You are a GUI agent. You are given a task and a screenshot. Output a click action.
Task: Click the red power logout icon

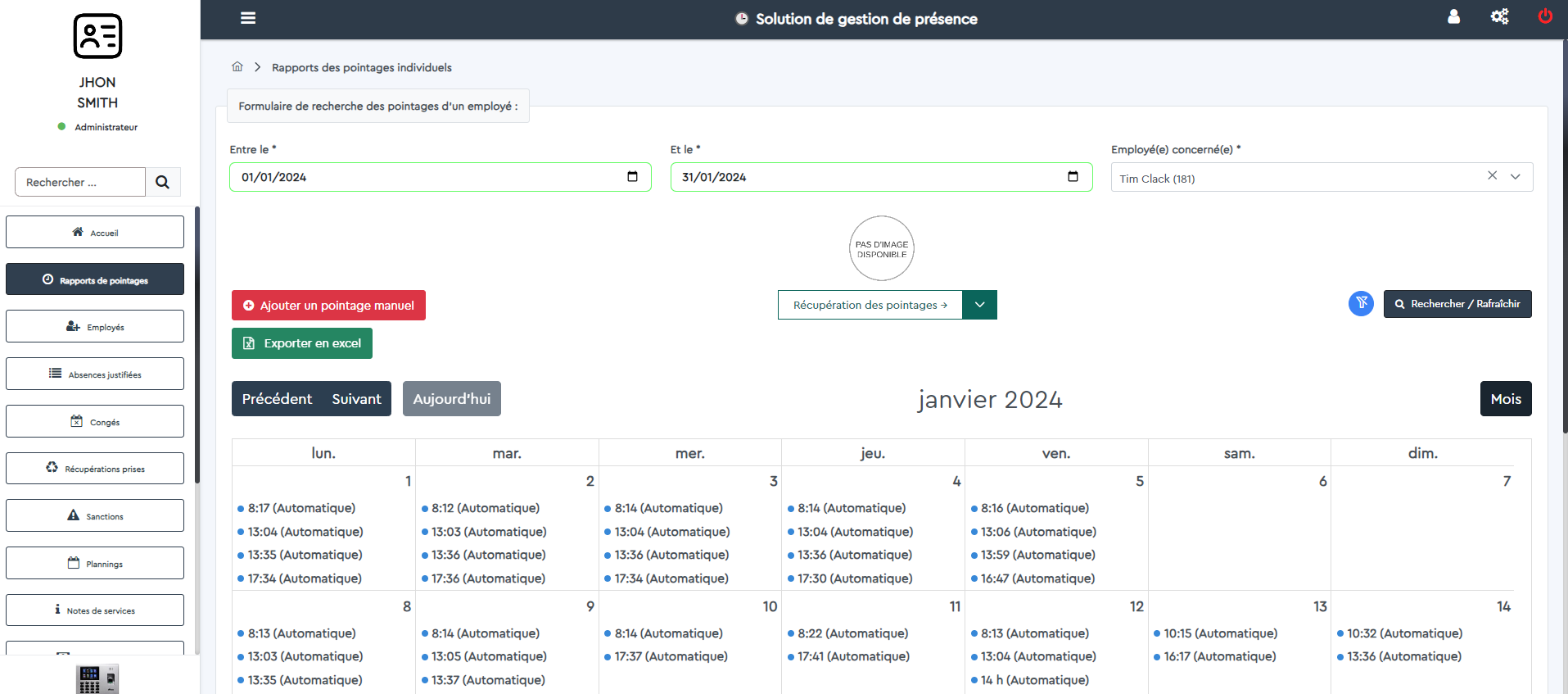coord(1545,16)
